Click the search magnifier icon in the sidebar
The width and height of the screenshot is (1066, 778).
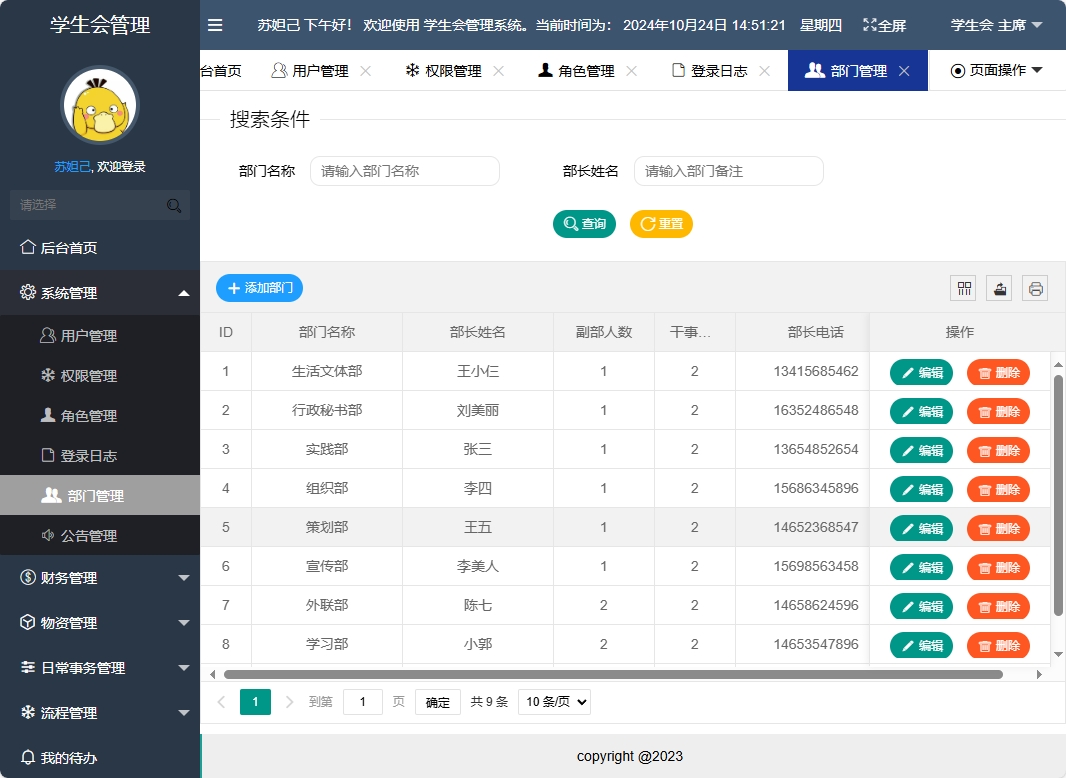point(174,204)
